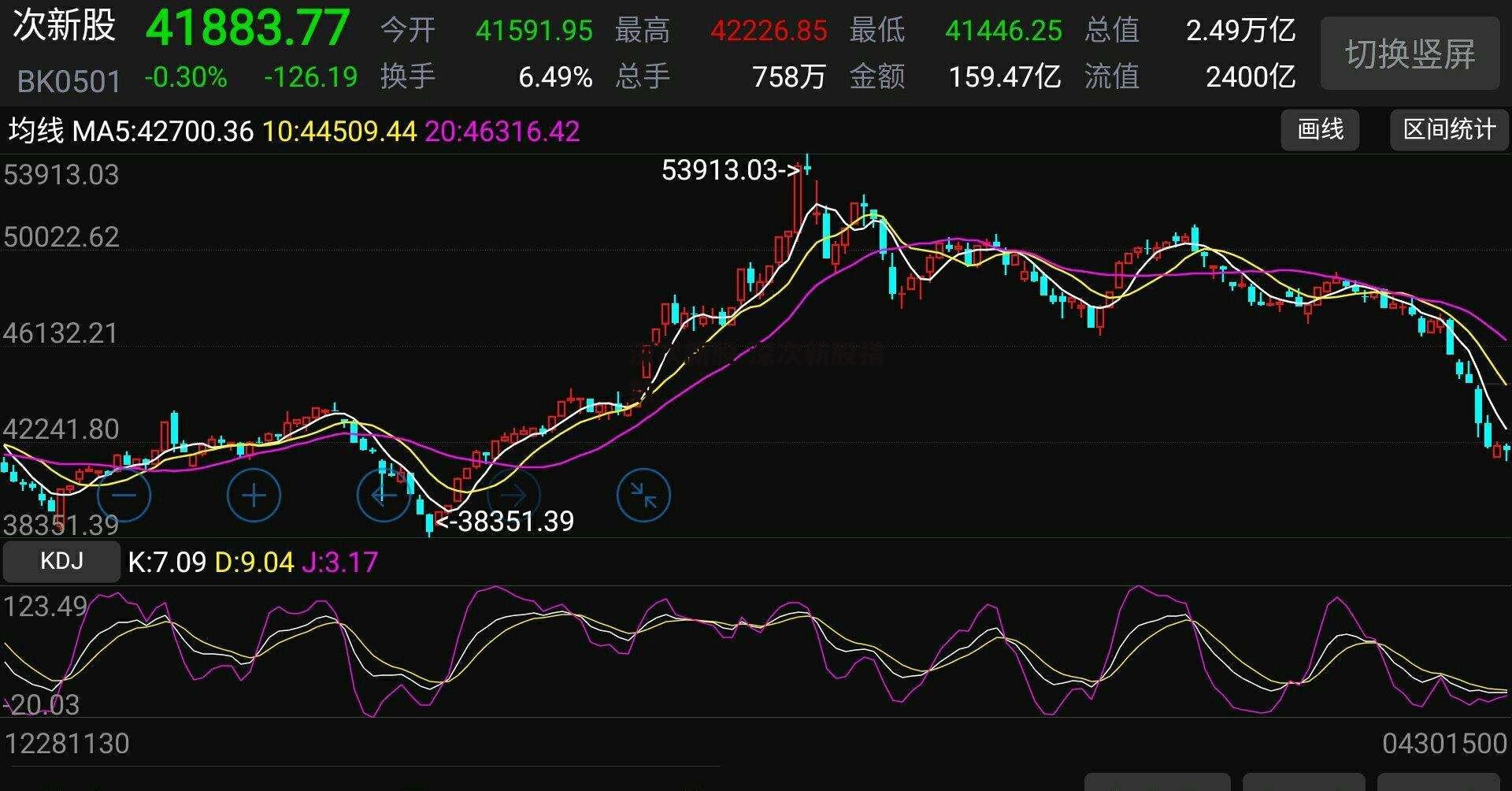Image resolution: width=1512 pixels, height=791 pixels.
Task: Open 区间统计 range statistics
Action: pos(1449,129)
